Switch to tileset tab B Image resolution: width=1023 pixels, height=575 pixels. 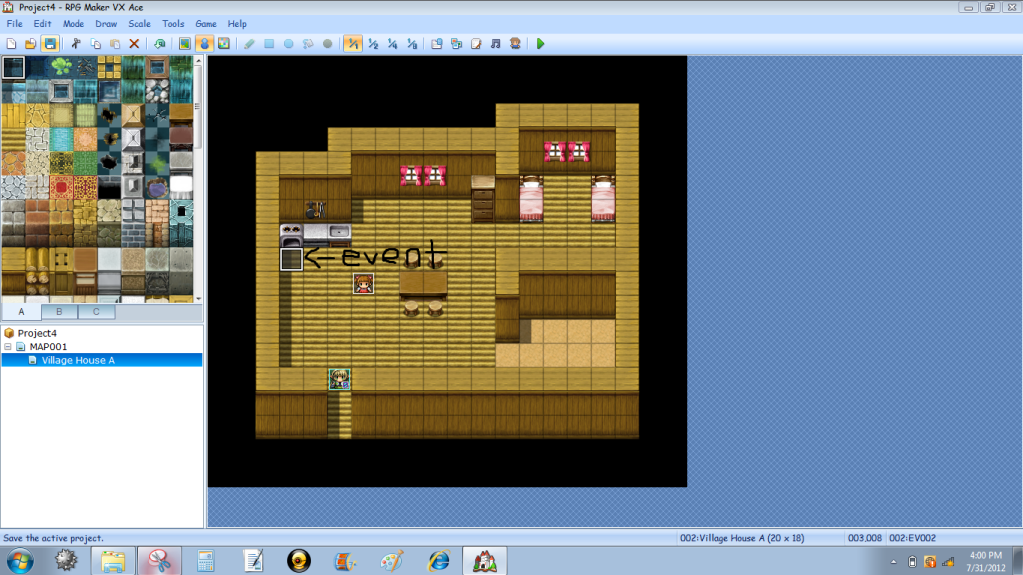[59, 311]
